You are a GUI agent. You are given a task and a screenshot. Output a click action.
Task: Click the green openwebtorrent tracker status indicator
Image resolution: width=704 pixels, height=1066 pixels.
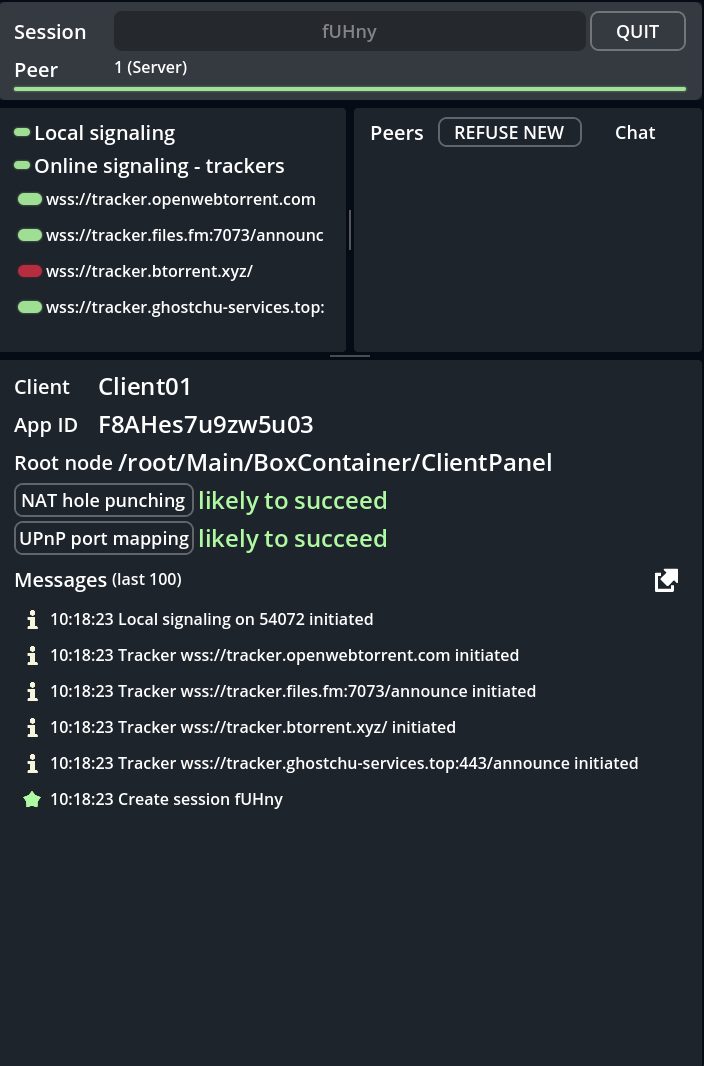pyautogui.click(x=30, y=199)
